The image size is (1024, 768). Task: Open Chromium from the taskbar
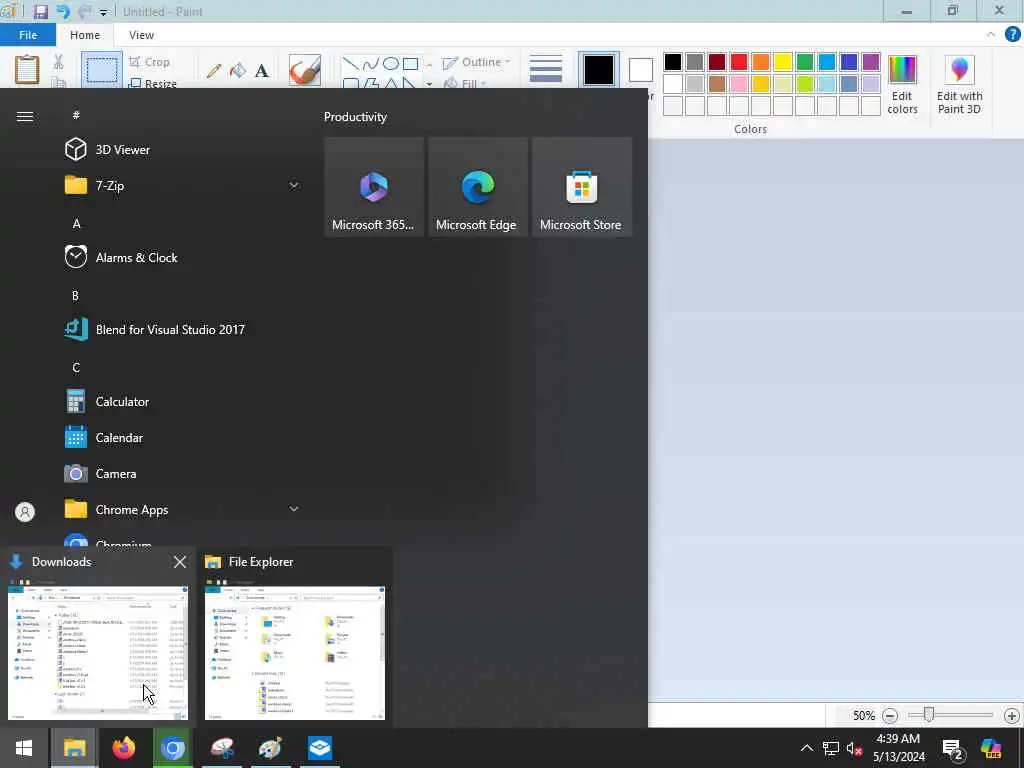pos(172,748)
